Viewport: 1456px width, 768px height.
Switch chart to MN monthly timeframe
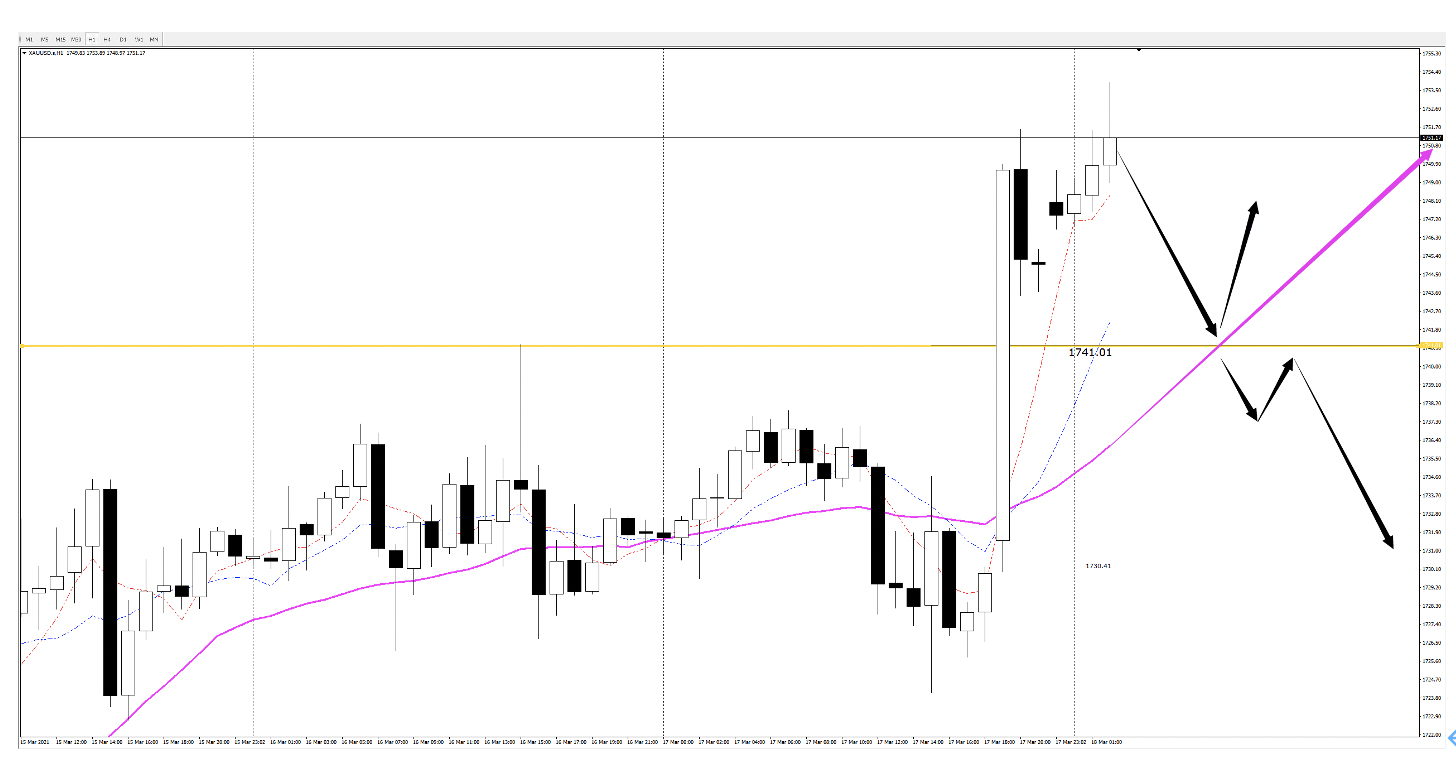[154, 39]
